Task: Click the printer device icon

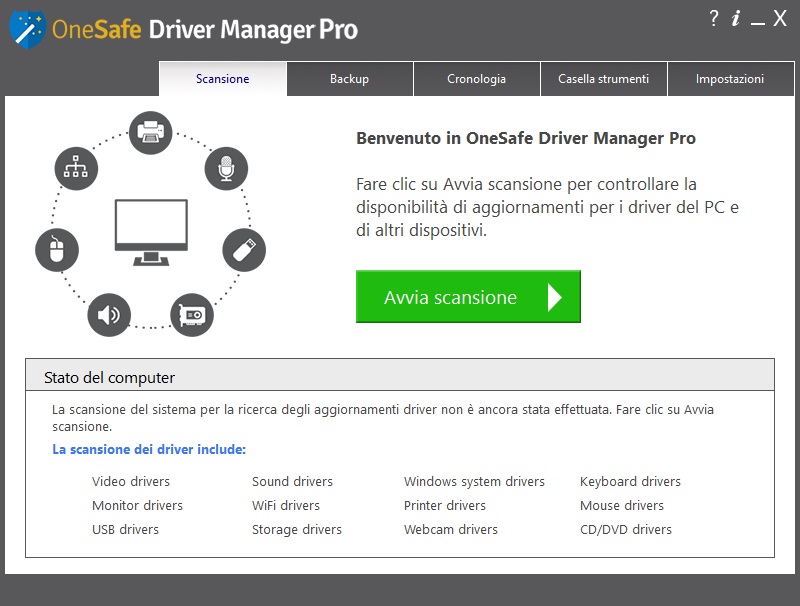Action: [151, 133]
